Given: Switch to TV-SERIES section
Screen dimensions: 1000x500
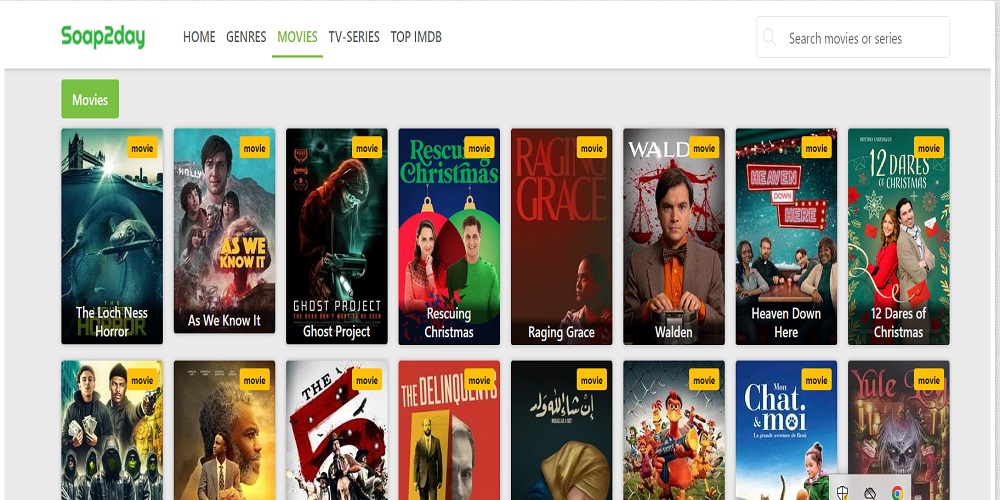Looking at the screenshot, I should pos(354,37).
